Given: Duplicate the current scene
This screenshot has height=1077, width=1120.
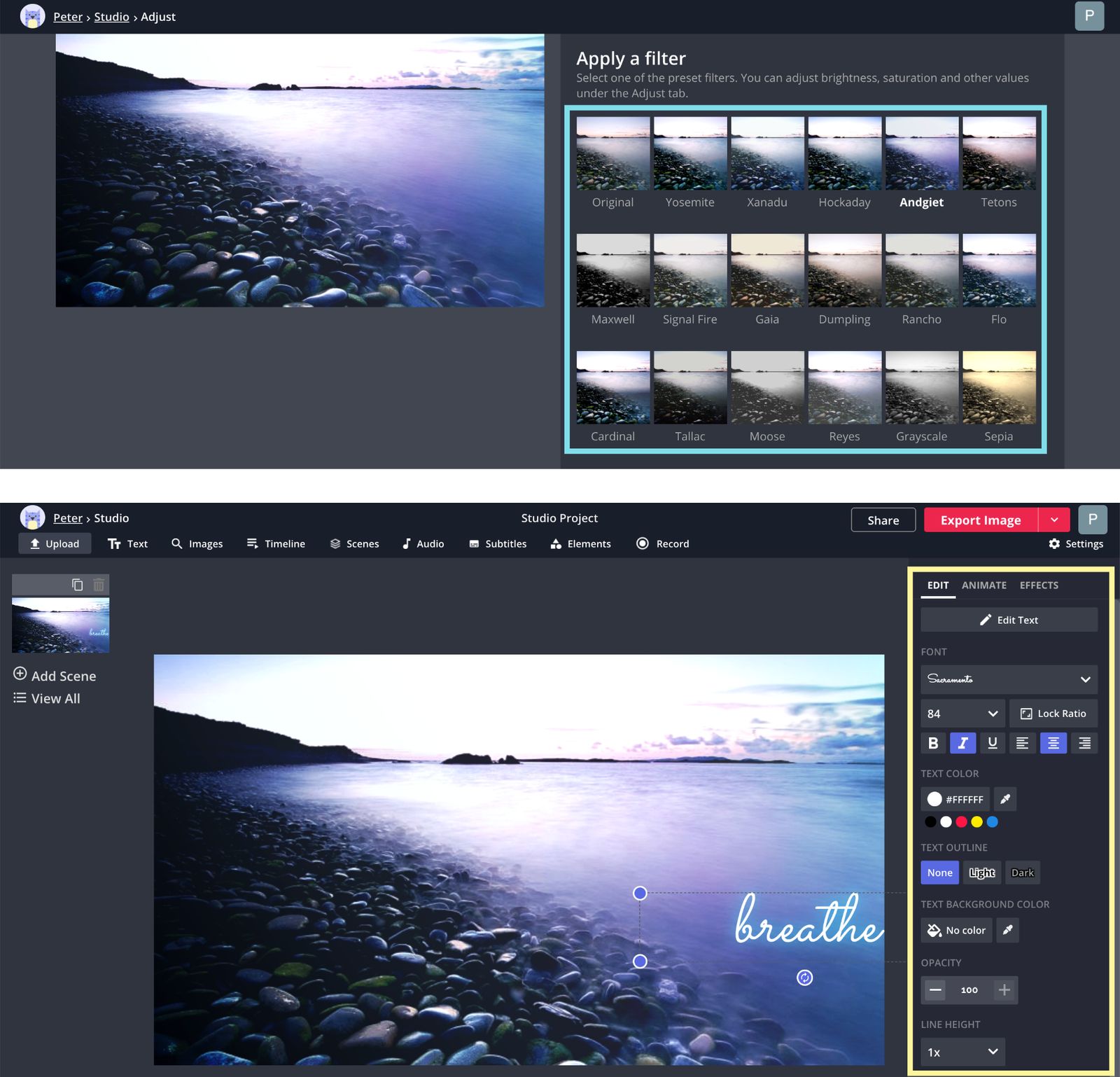Looking at the screenshot, I should coord(78,584).
